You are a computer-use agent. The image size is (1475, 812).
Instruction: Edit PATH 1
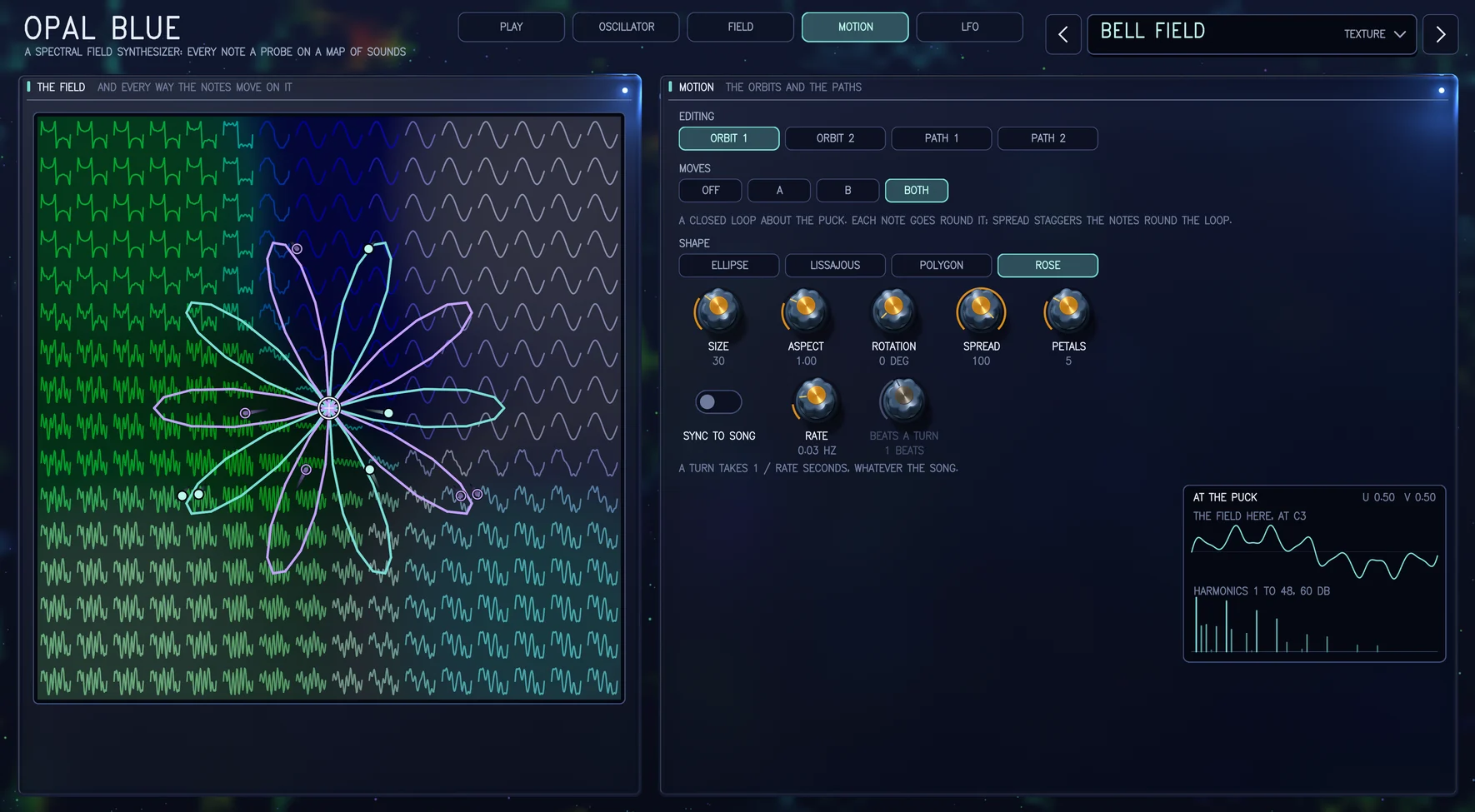click(942, 138)
